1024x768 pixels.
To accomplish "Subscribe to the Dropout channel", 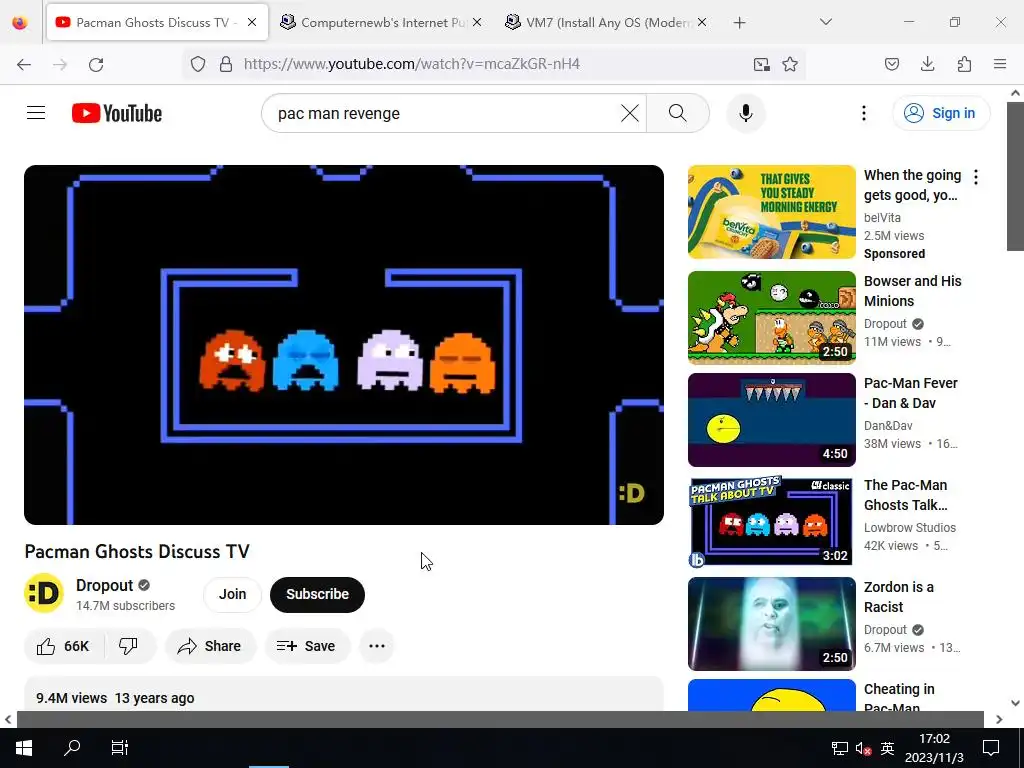I will click(317, 594).
